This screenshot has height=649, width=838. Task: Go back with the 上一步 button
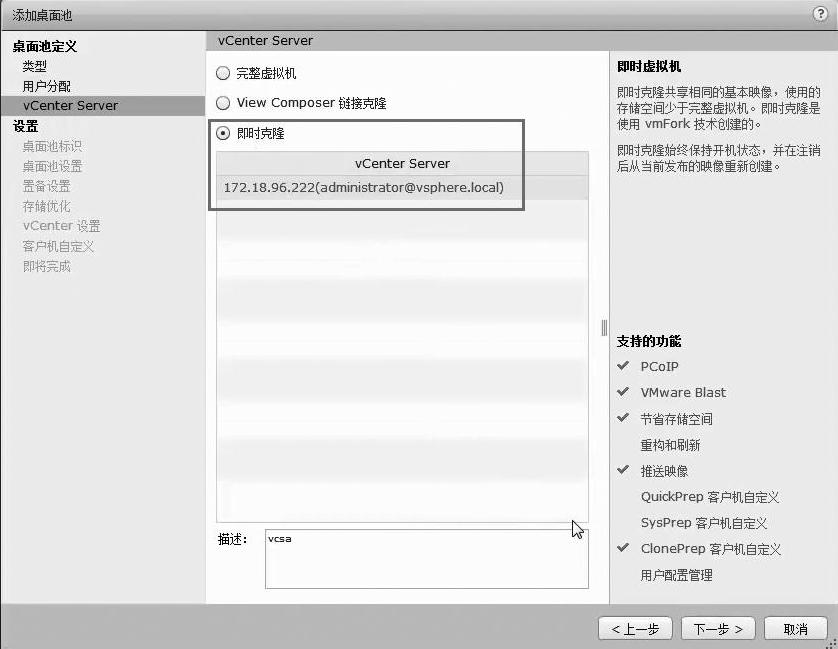[x=635, y=629]
